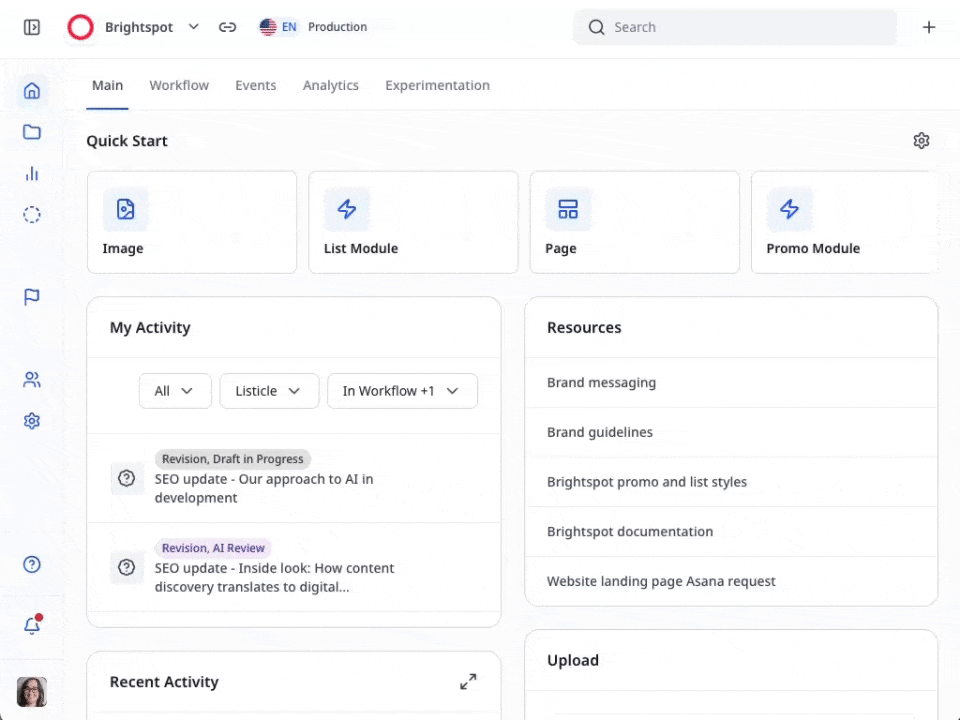Open the users icon in sidebar
960x720 pixels.
tap(32, 380)
